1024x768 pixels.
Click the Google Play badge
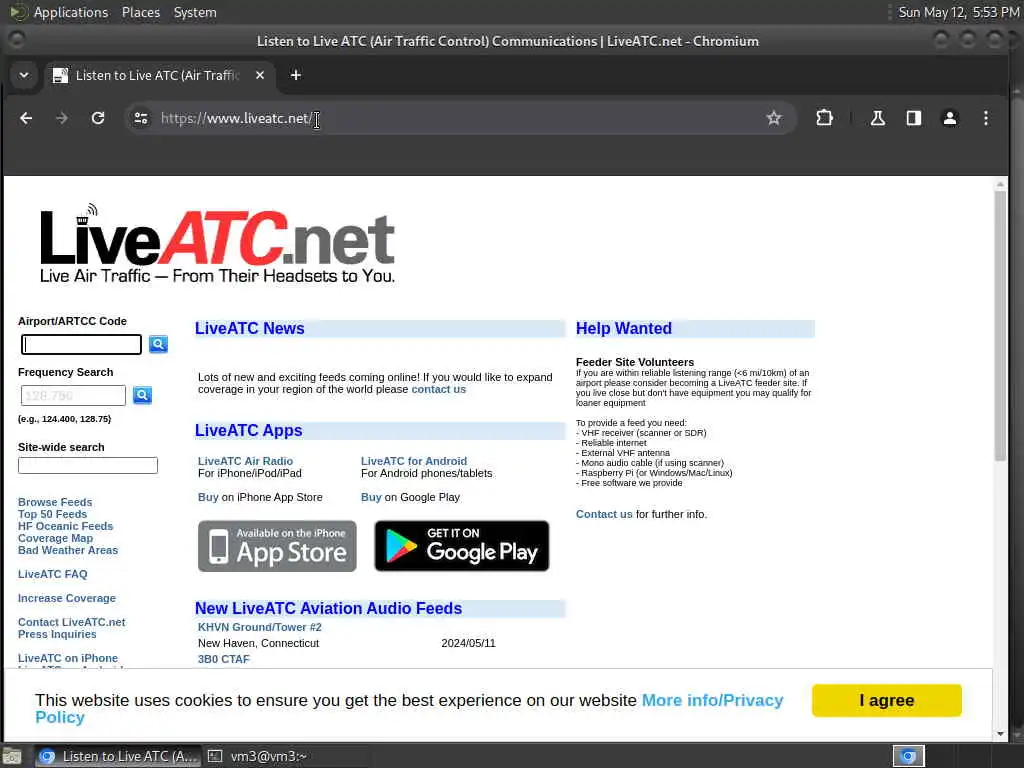tap(462, 546)
